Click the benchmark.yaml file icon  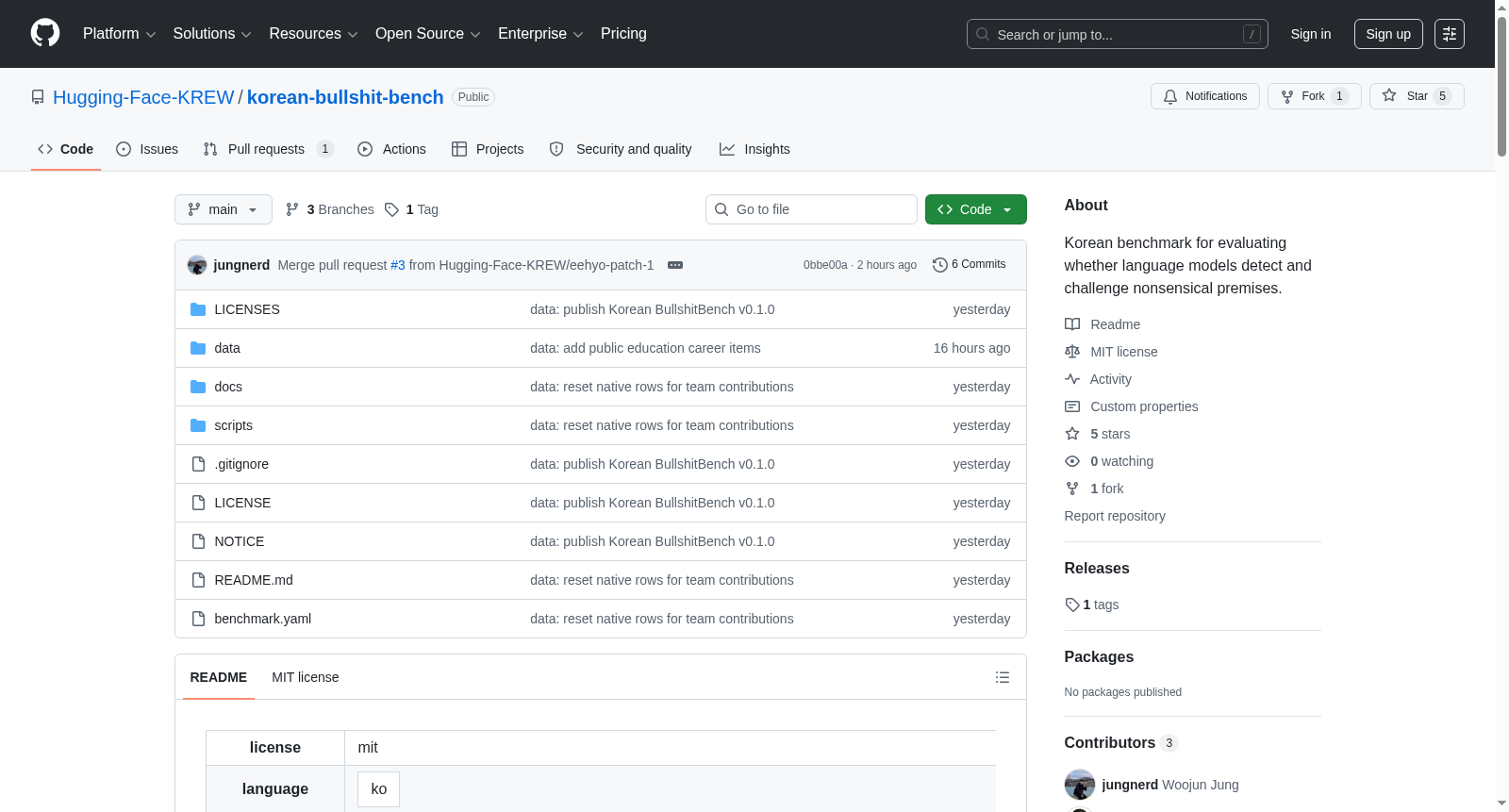tap(198, 619)
